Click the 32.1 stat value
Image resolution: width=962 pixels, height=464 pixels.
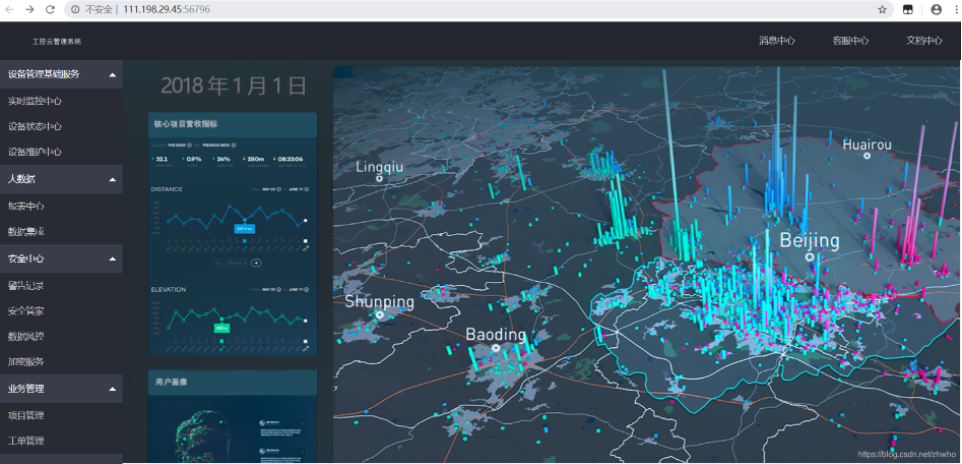162,159
